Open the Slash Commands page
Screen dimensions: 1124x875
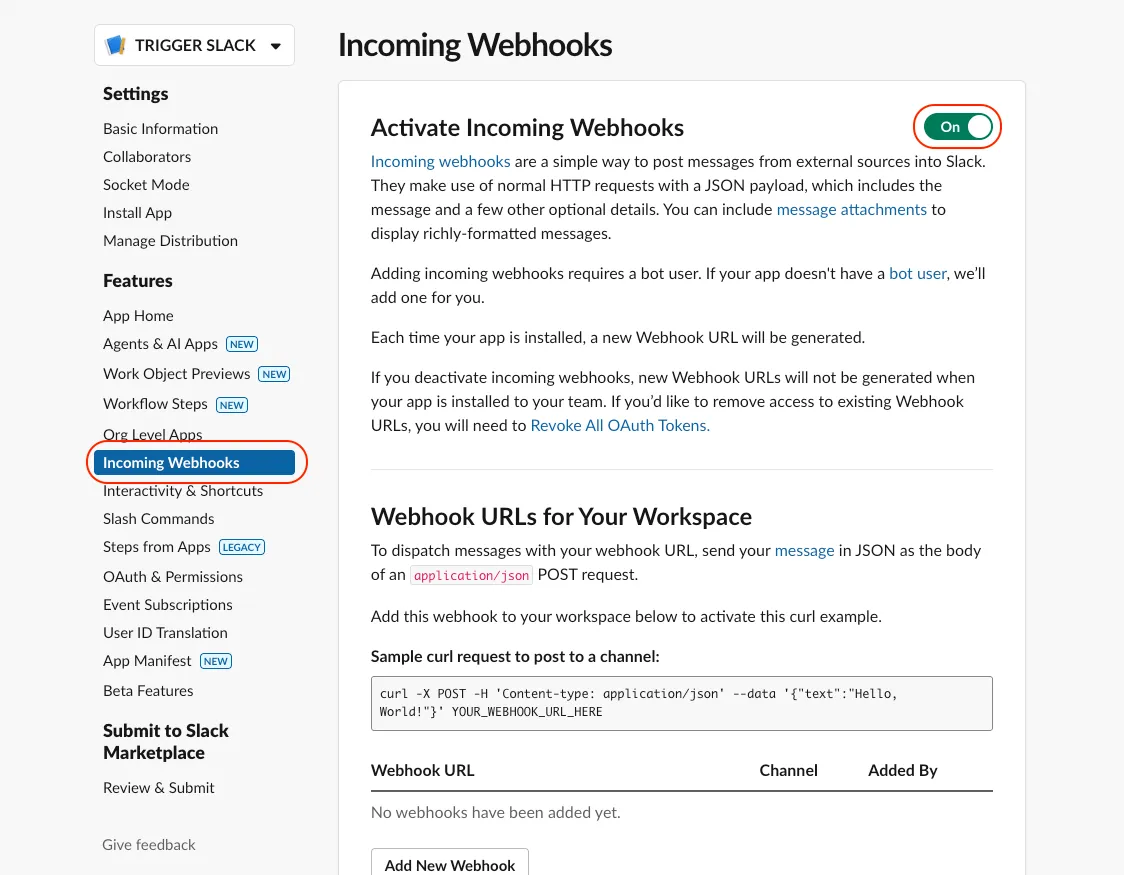click(x=159, y=519)
